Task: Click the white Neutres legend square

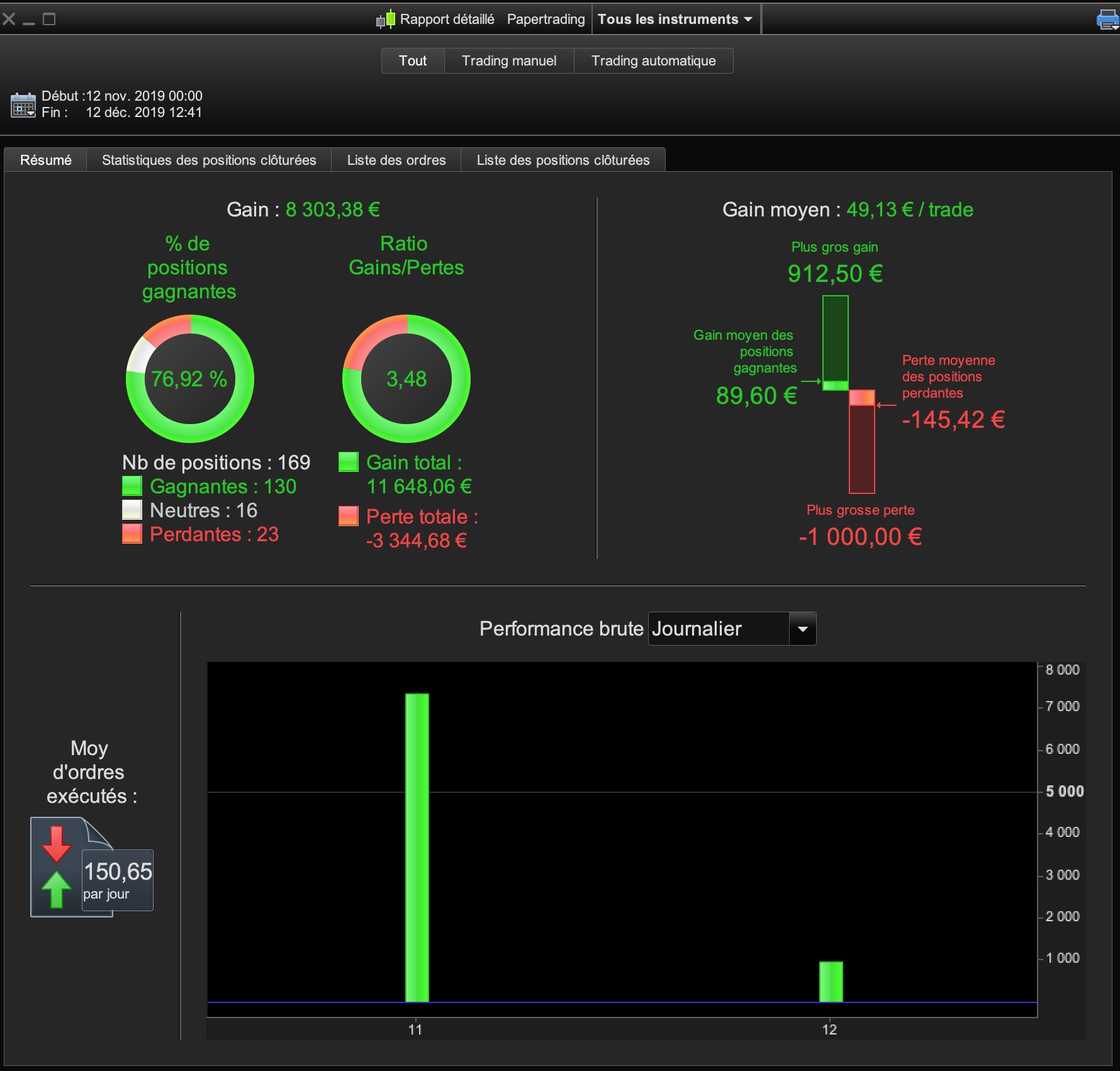Action: click(132, 510)
